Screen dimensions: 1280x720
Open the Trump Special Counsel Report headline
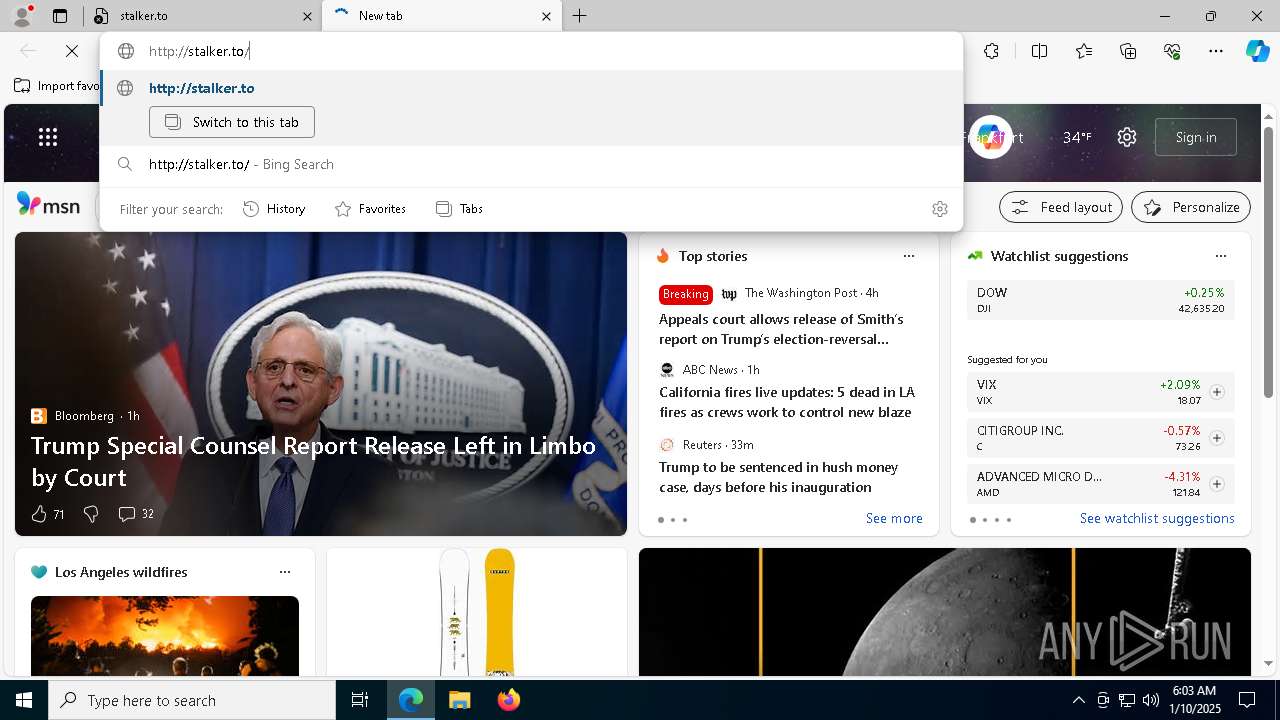click(x=313, y=461)
